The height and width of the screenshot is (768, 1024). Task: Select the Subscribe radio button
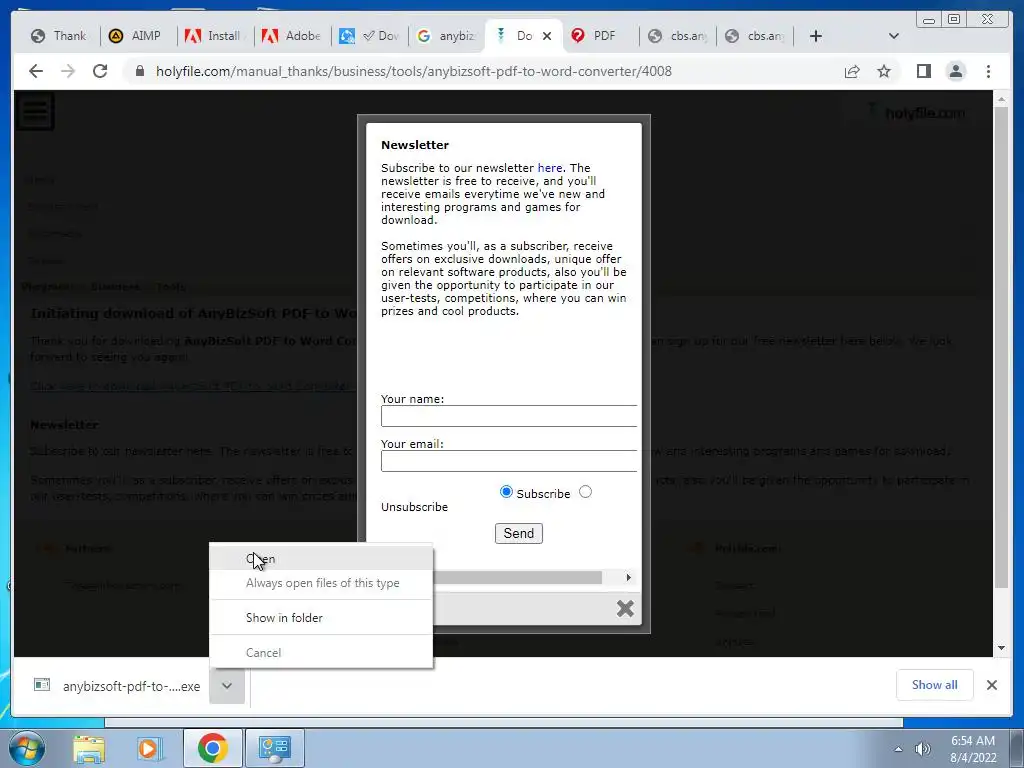point(506,492)
